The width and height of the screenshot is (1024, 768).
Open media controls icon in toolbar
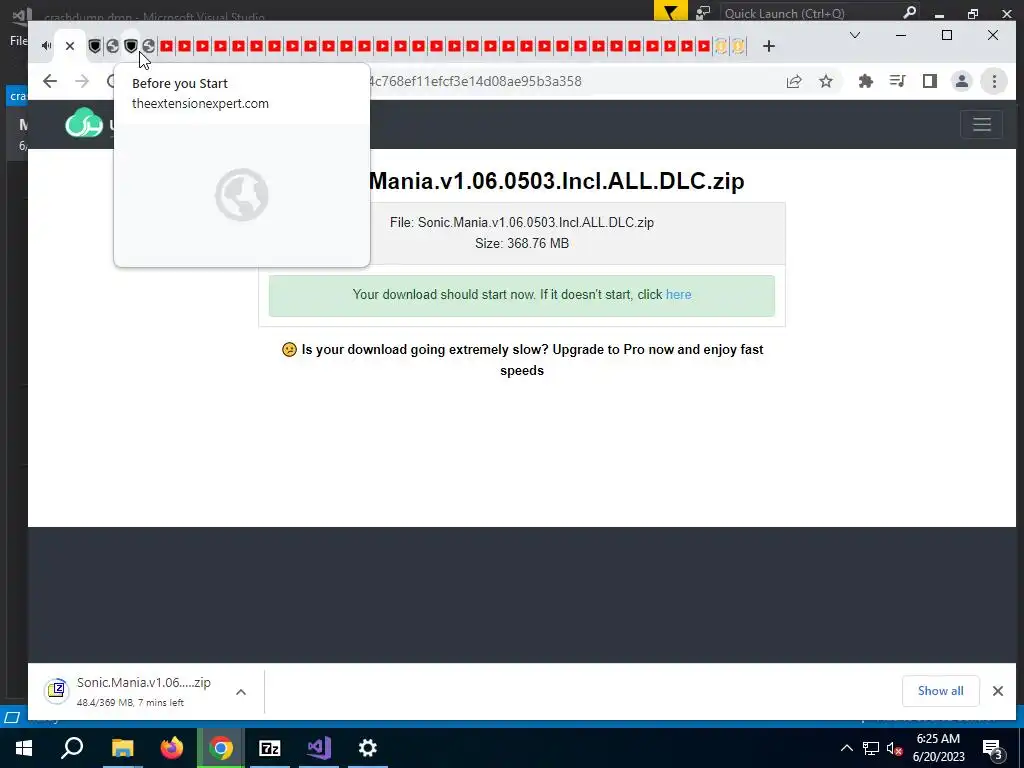pyautogui.click(x=897, y=81)
